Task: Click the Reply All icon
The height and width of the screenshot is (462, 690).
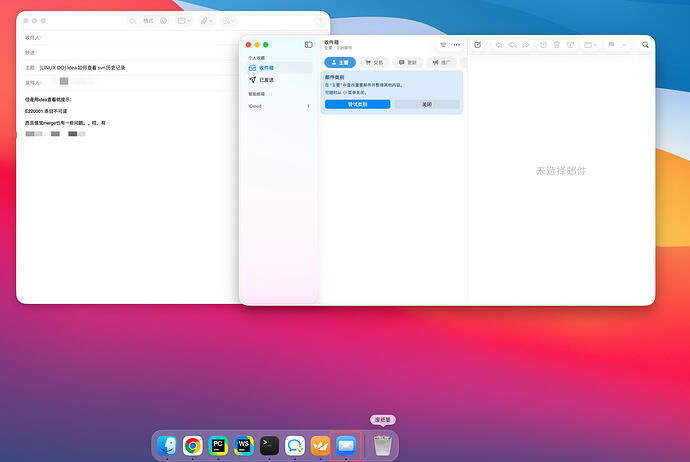Action: (x=512, y=45)
